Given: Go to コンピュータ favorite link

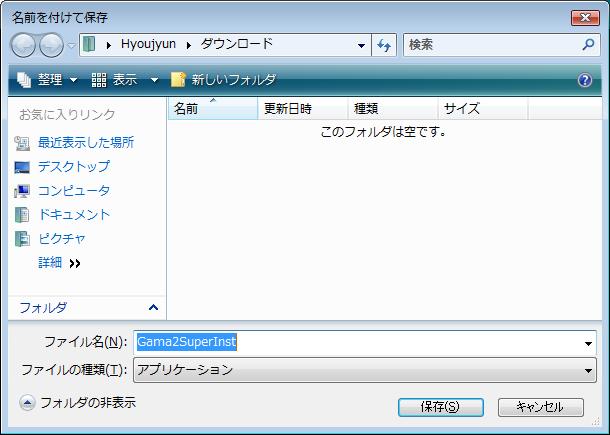Looking at the screenshot, I should coord(74,191).
